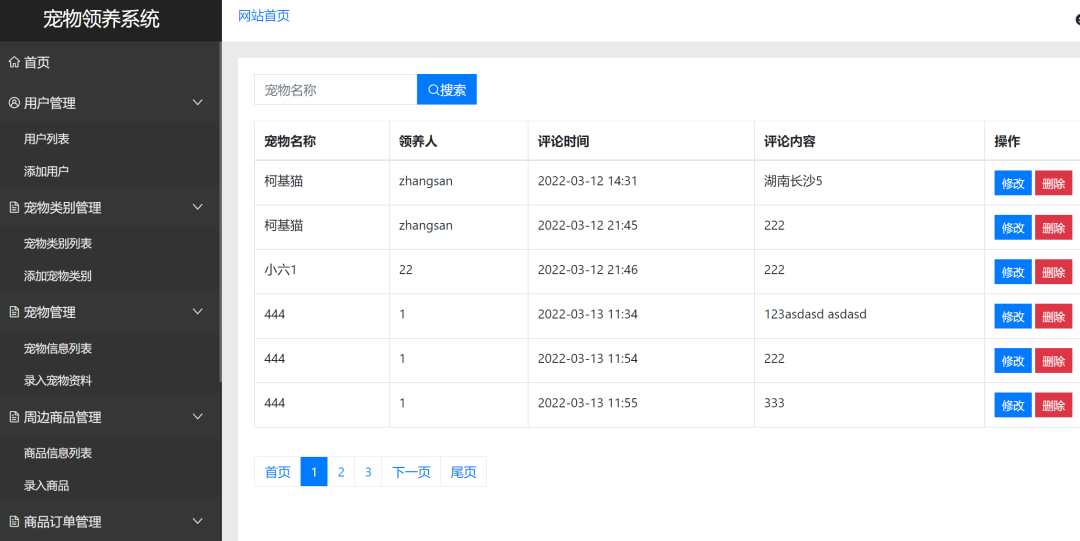Collapse the 宠物类别管理 chevron

point(198,207)
